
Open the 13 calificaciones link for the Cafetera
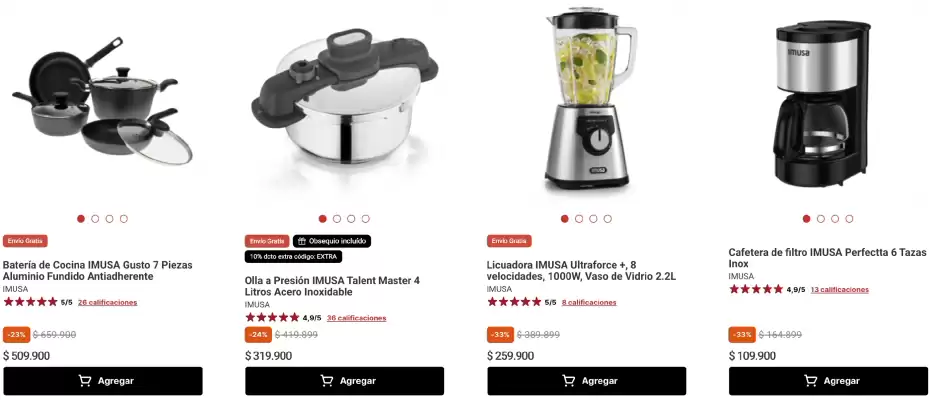coord(840,290)
